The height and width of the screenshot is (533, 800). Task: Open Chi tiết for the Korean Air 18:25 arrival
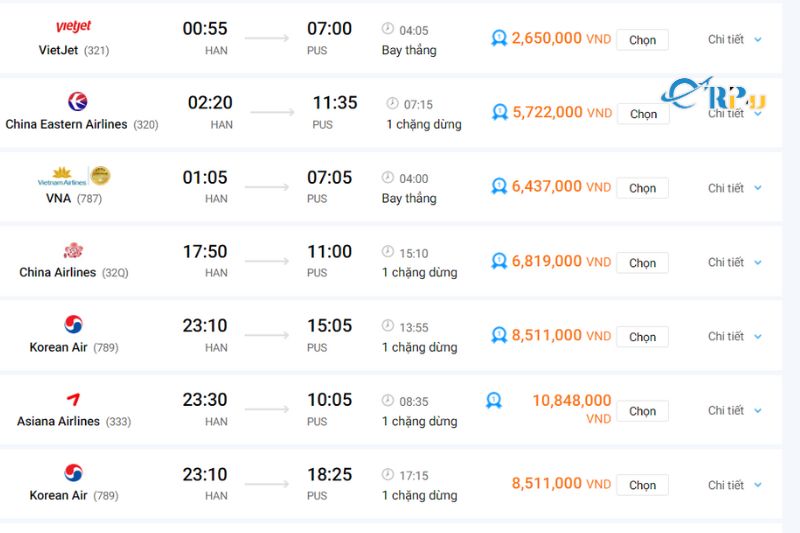click(x=734, y=485)
